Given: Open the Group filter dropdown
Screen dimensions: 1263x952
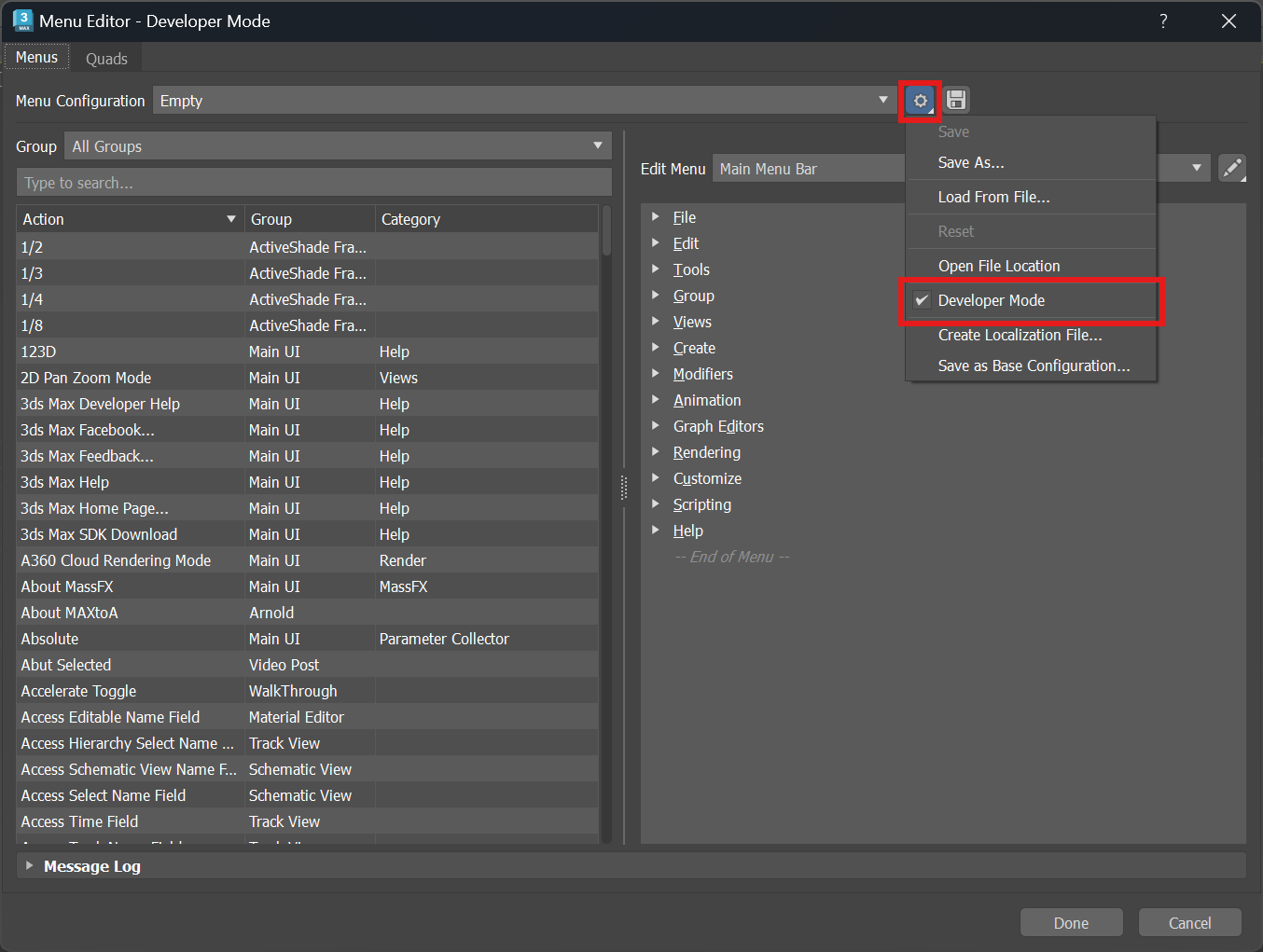Looking at the screenshot, I should pos(338,146).
